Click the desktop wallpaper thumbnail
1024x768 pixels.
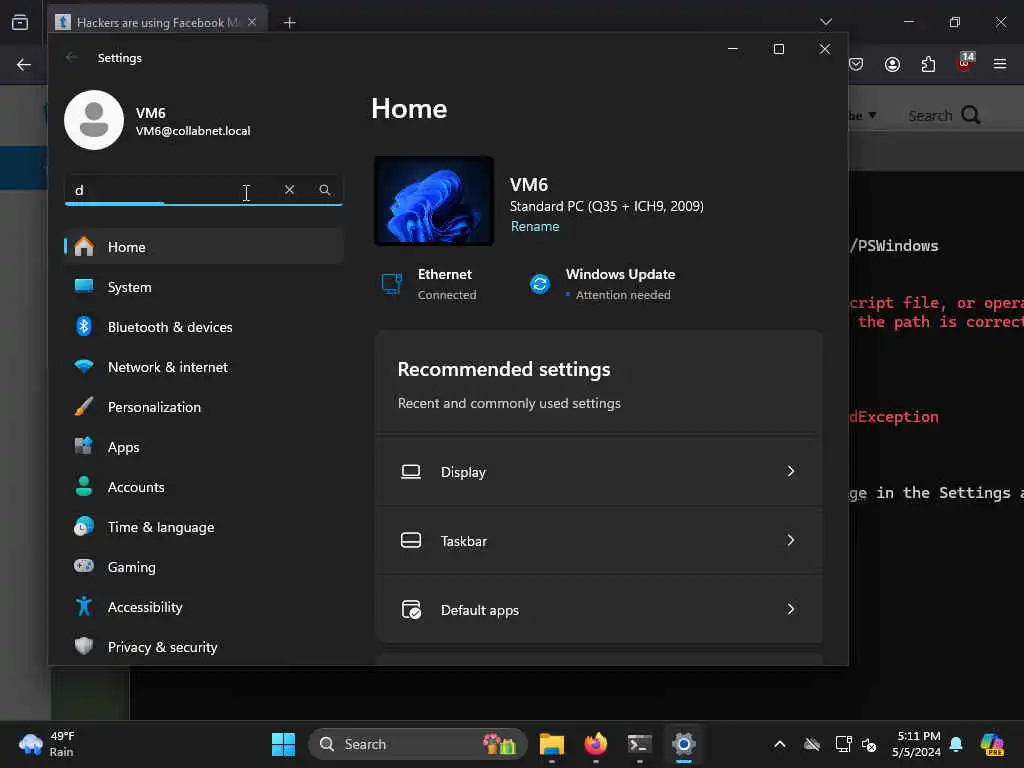[434, 200]
